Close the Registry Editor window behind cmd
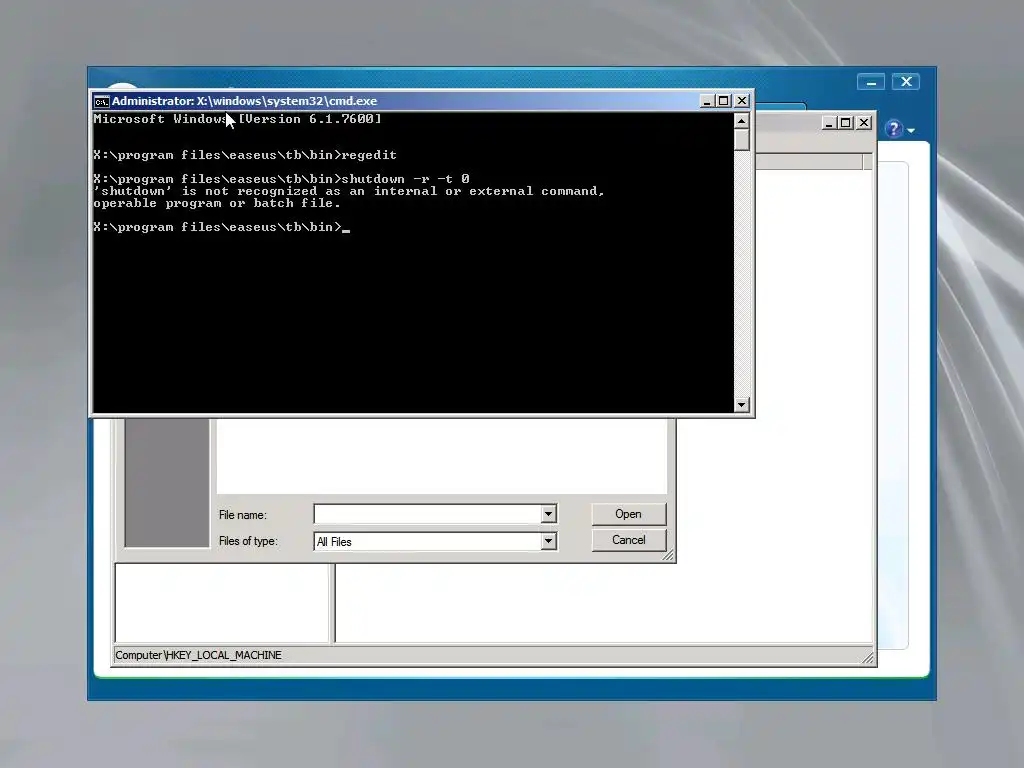This screenshot has height=768, width=1024. [864, 123]
